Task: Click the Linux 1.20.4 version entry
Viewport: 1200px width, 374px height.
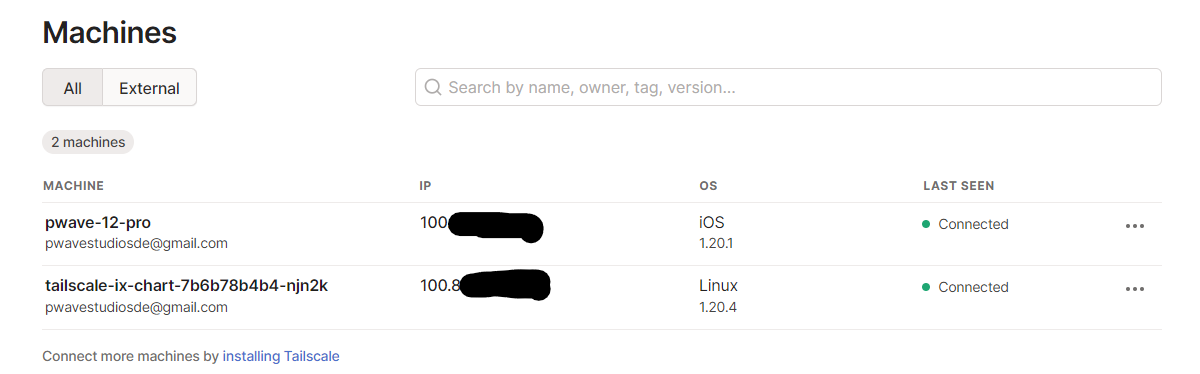Action: (718, 295)
